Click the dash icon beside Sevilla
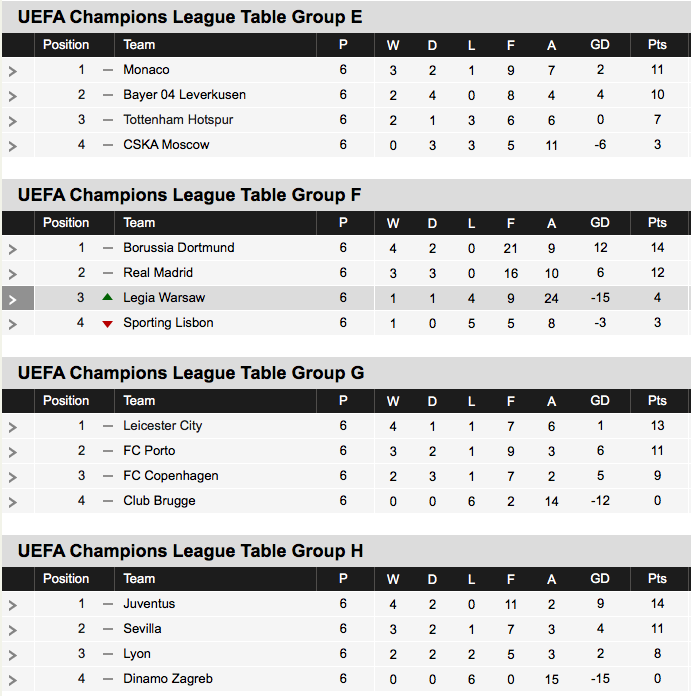This screenshot has width=691, height=696. click(x=108, y=629)
